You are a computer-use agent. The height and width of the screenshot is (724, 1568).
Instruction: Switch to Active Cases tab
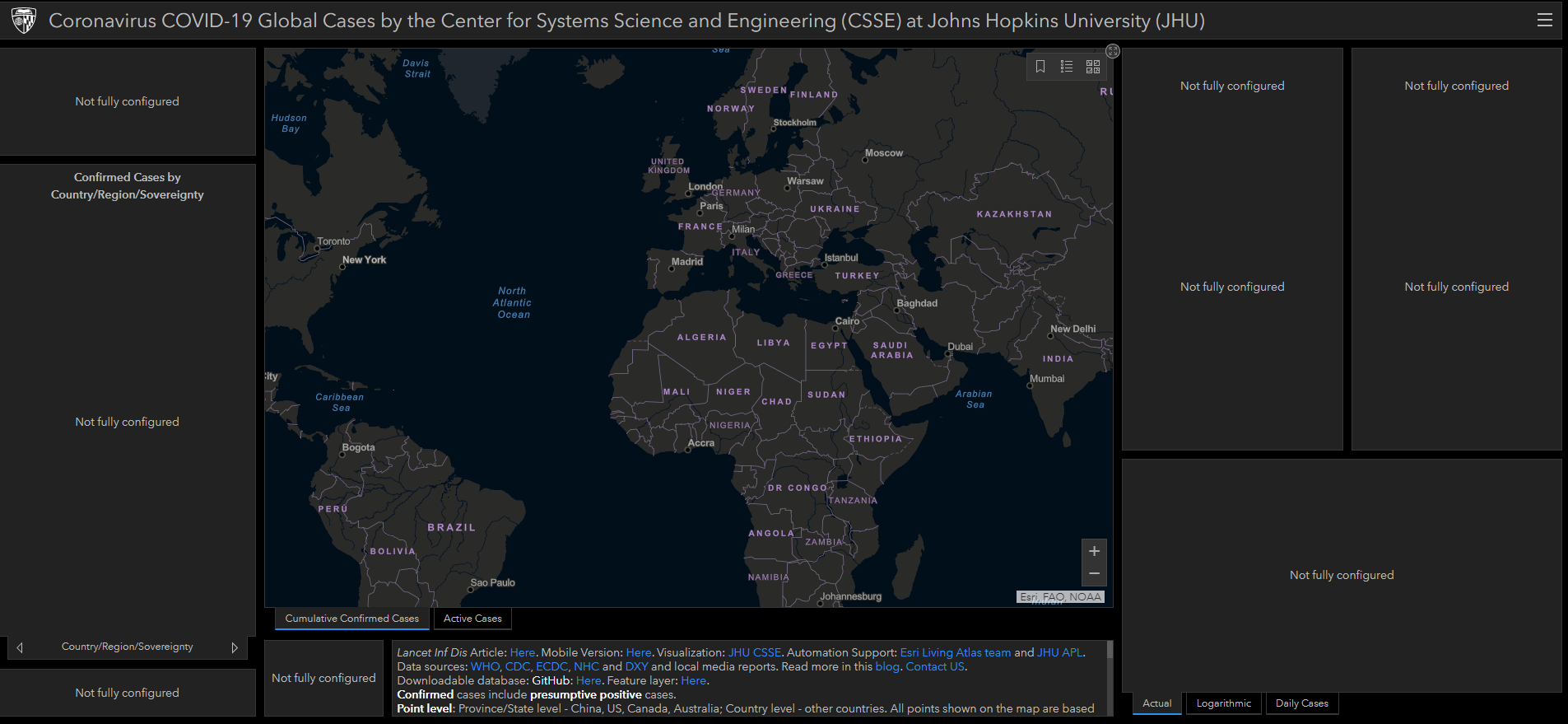(x=472, y=619)
